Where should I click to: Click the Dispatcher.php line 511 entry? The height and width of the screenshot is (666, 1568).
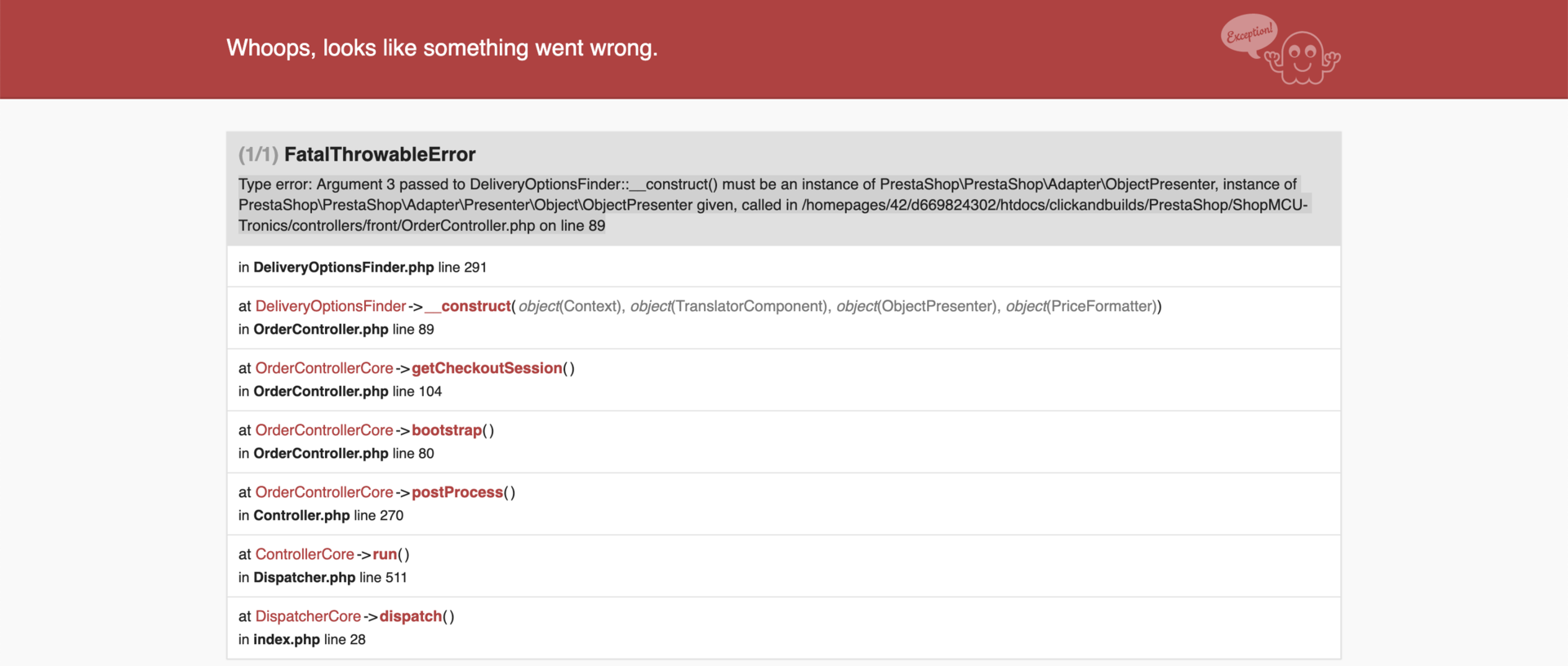tap(323, 577)
